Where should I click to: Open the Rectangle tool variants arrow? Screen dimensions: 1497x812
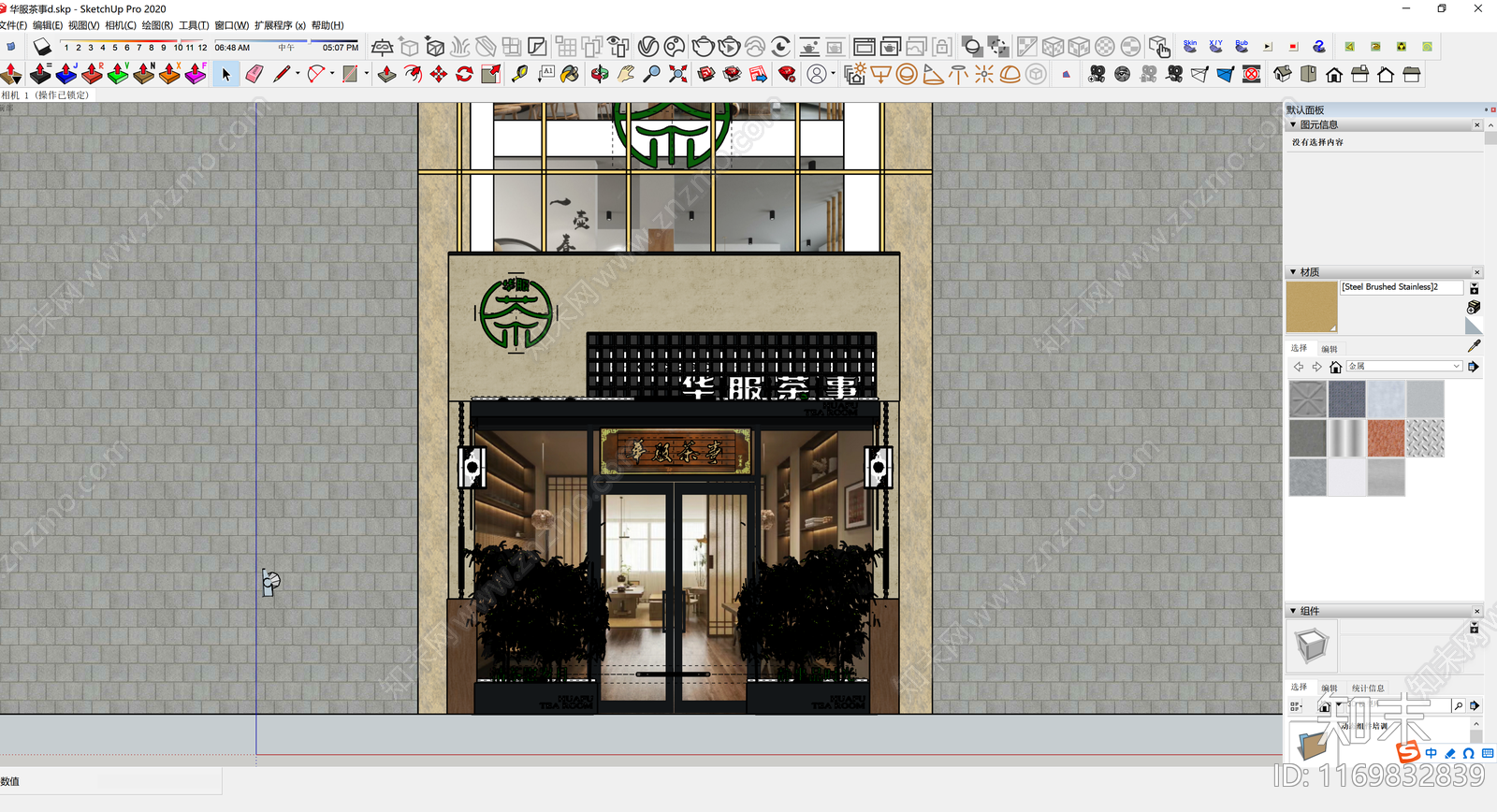tap(366, 74)
